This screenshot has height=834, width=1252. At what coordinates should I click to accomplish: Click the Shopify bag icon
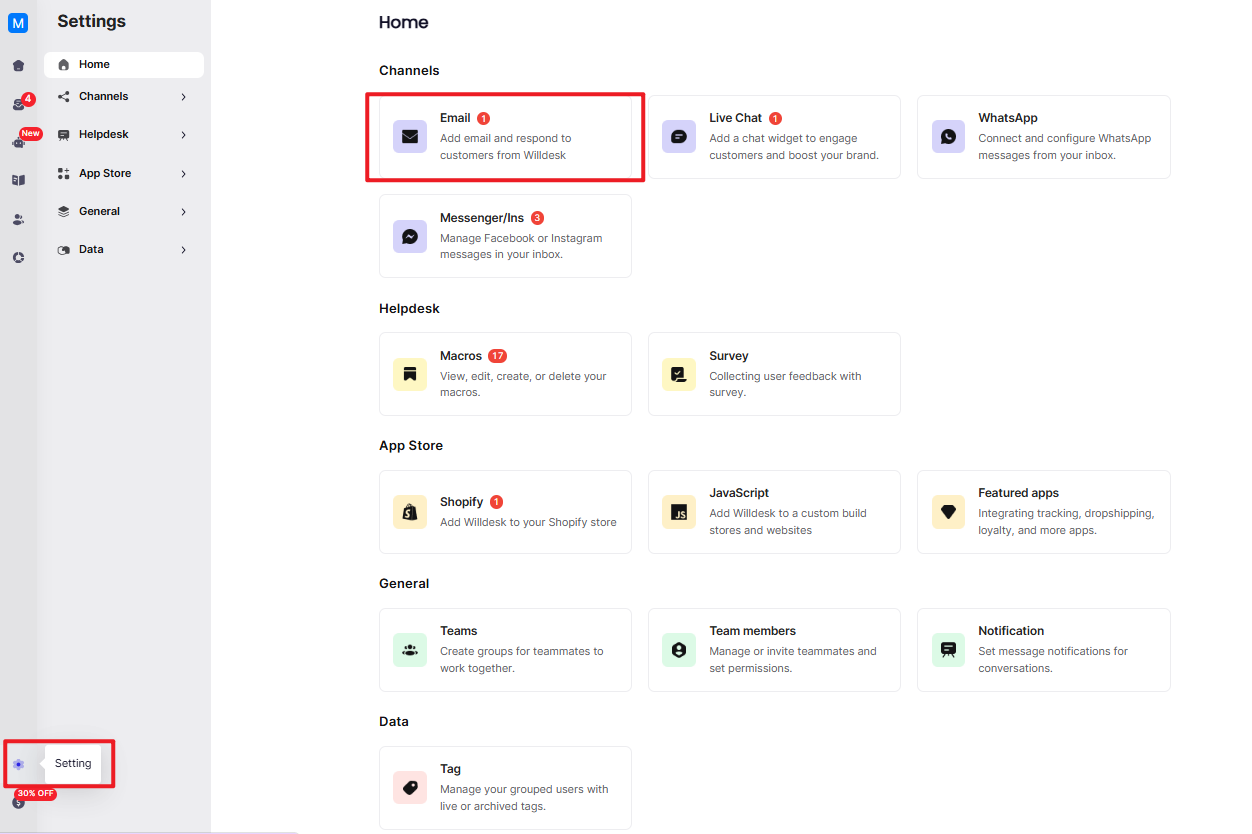[x=410, y=512]
